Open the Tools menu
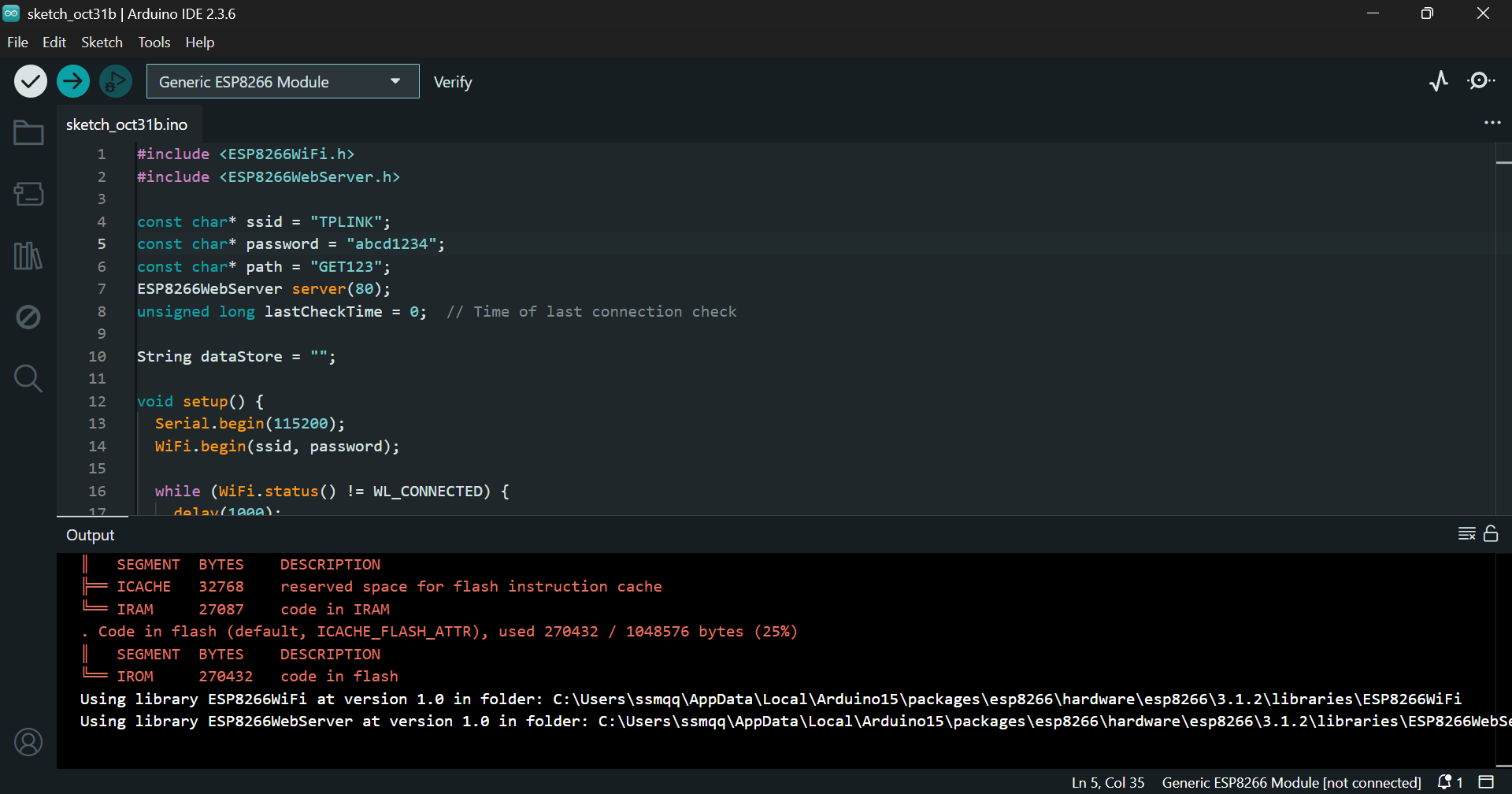1512x794 pixels. [154, 43]
